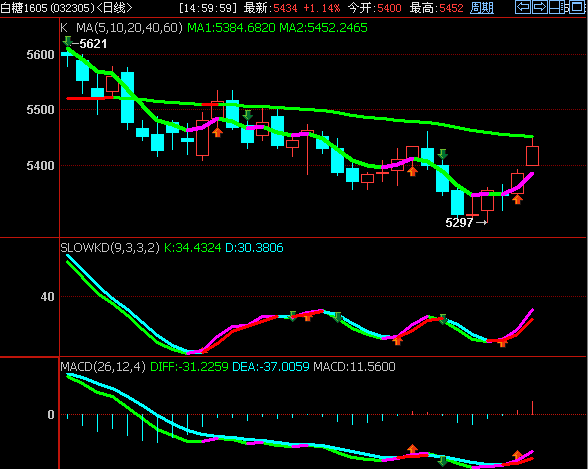Switch to the split multi-pane layout icon
The image size is (588, 469).
coord(556,7)
